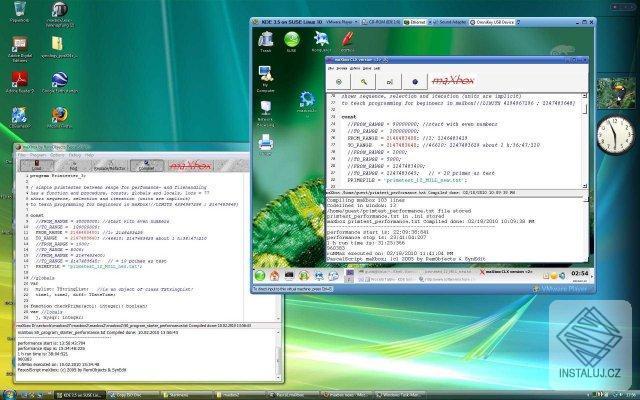Viewport: 640px width, 400px height.
Task: Open Mozilla Firefox desktop shortcut
Action: 60,118
